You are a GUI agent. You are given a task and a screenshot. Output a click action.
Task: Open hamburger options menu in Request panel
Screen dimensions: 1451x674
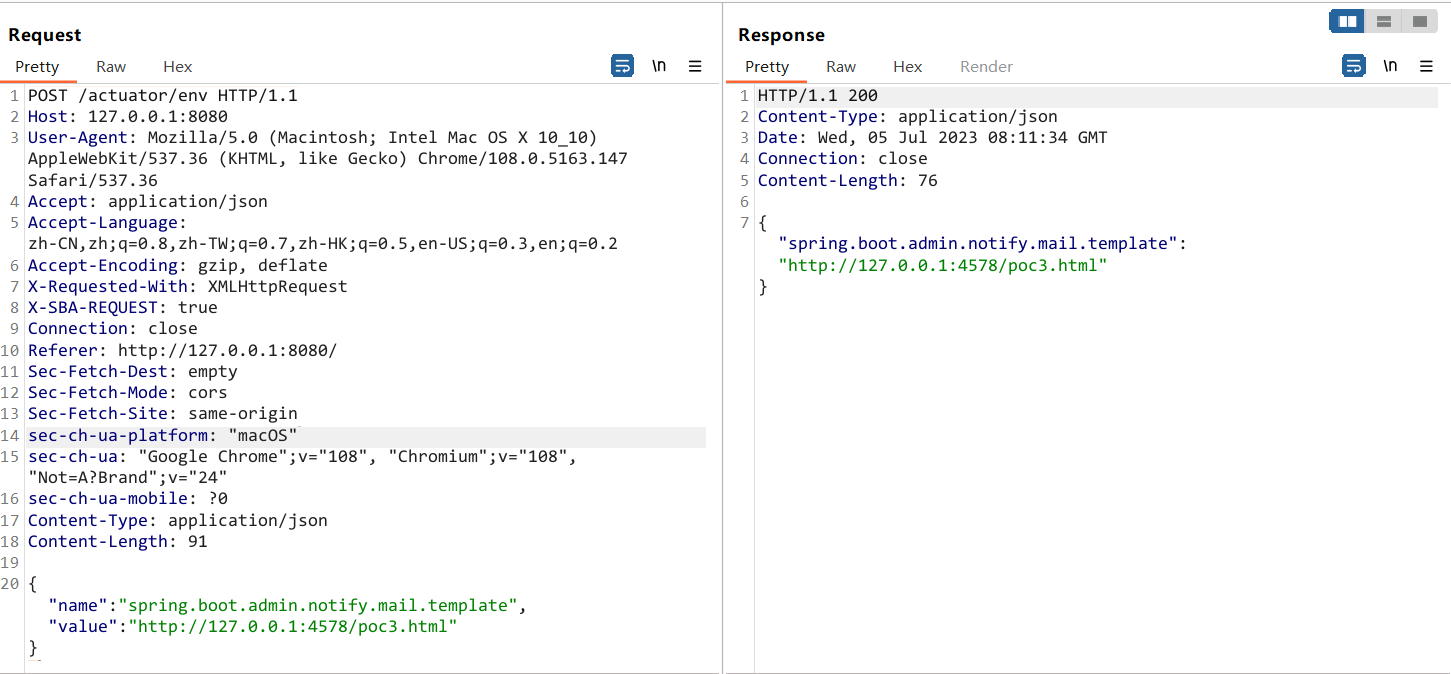pos(695,66)
